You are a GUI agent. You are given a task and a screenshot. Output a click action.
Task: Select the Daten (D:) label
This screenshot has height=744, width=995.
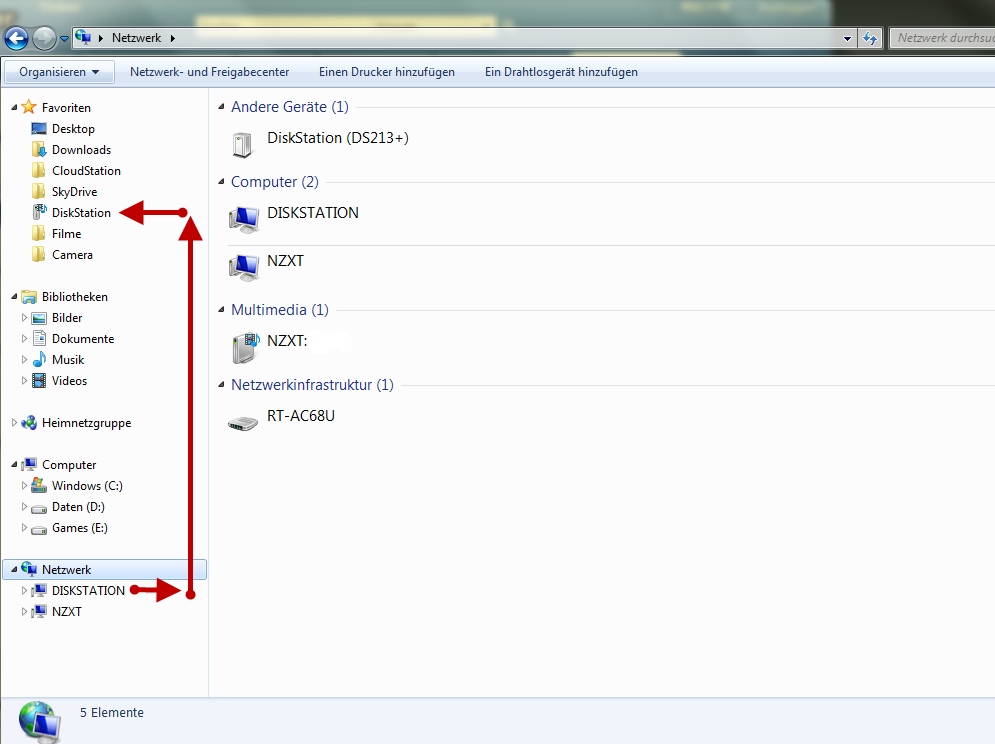(78, 507)
